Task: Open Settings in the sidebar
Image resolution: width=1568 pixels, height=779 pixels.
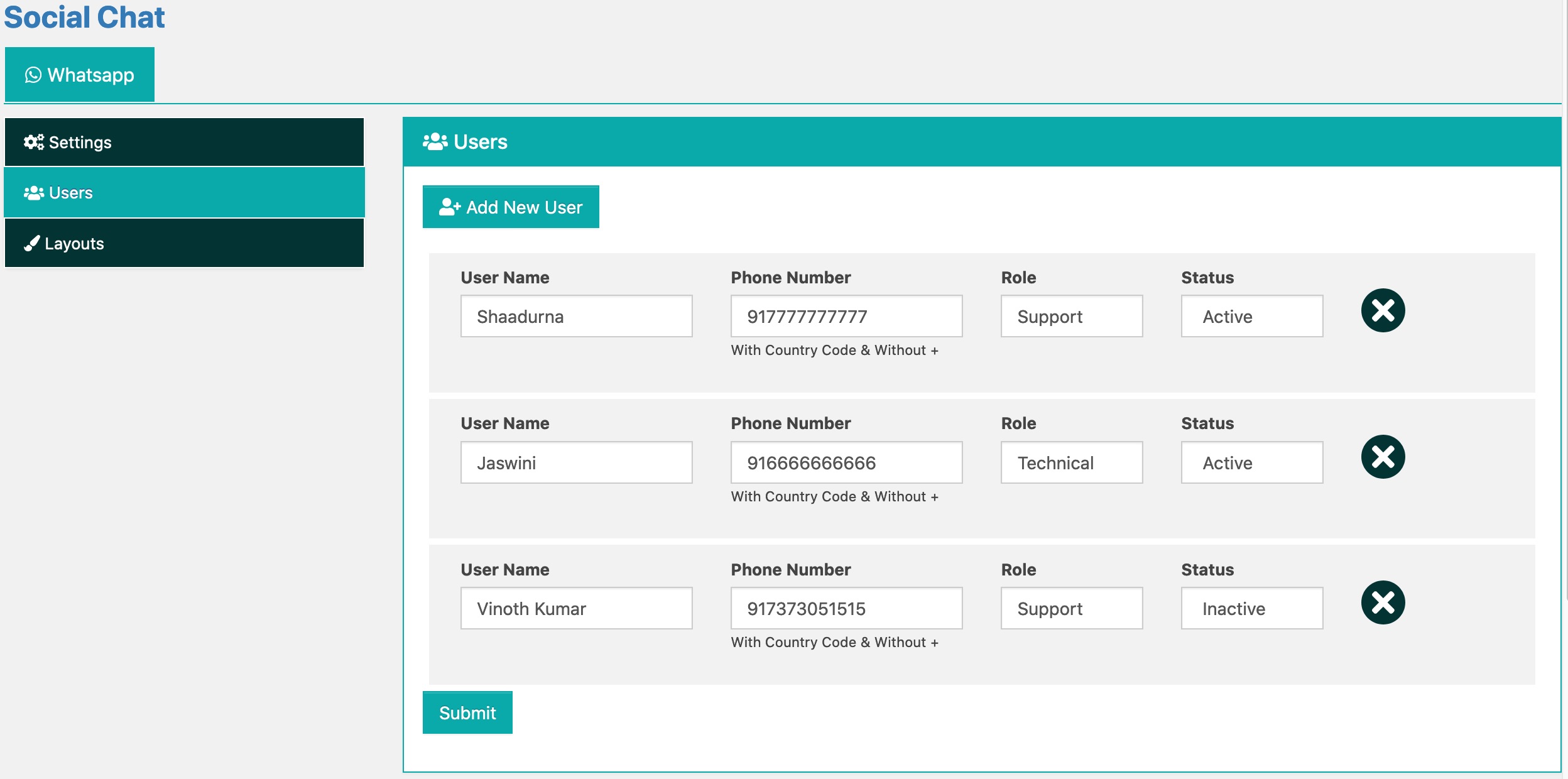Action: 184,142
